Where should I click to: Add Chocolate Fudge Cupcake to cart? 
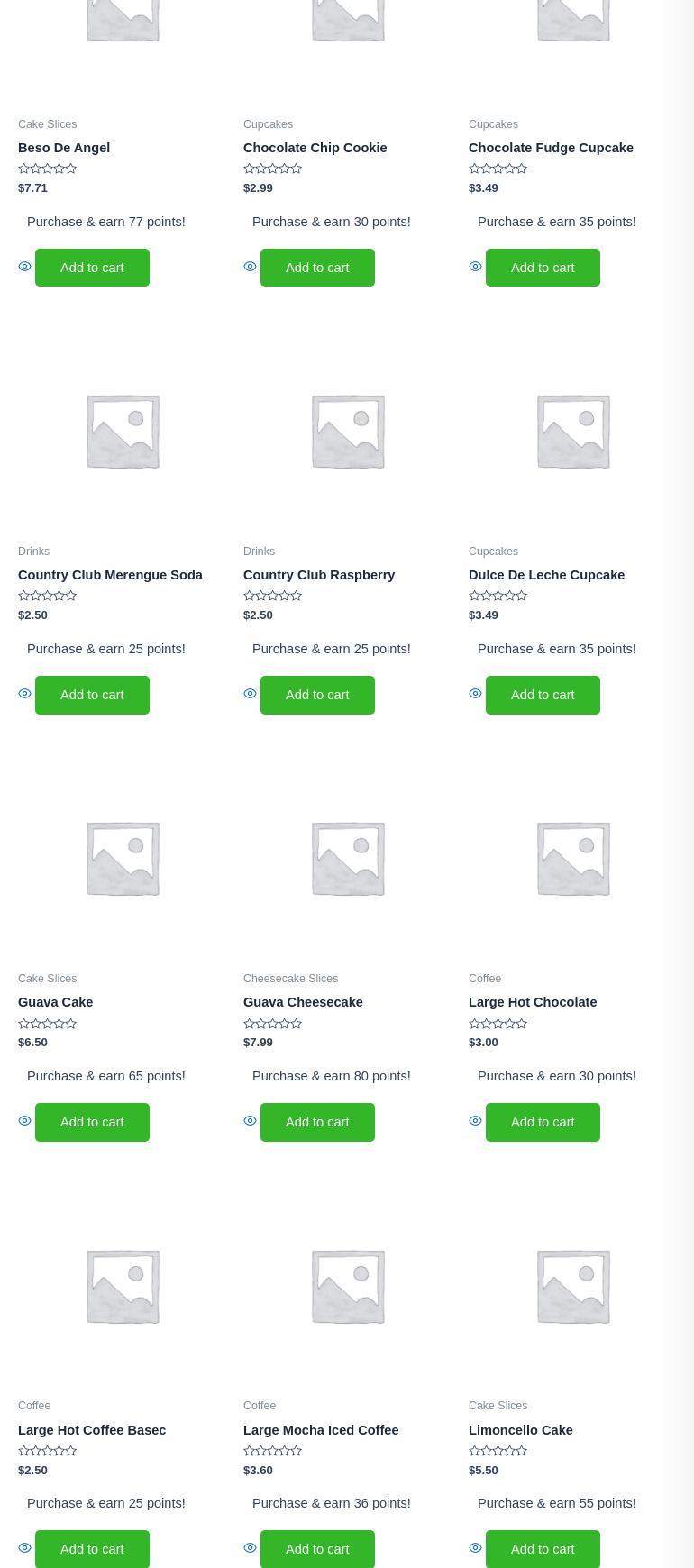[543, 268]
